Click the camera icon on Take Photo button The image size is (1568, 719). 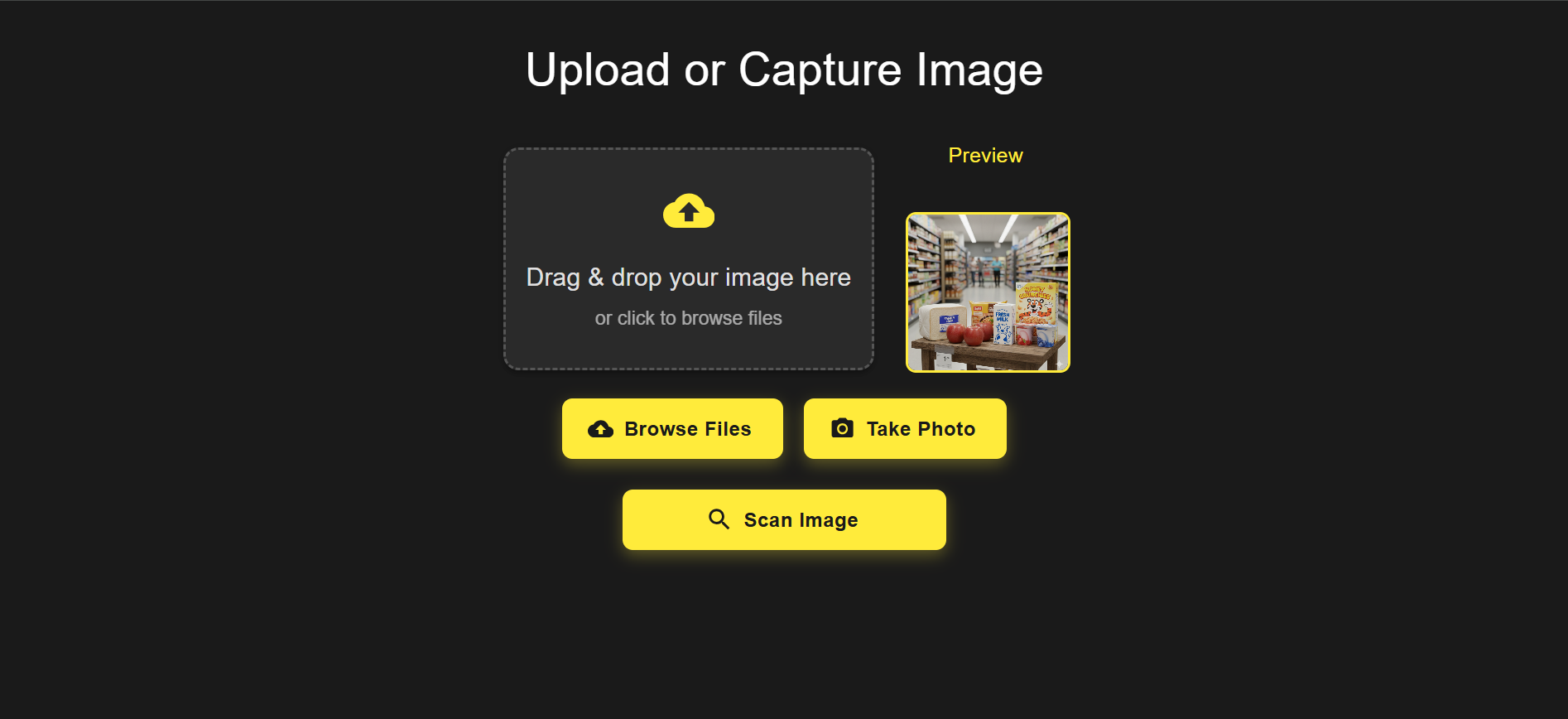tap(842, 428)
